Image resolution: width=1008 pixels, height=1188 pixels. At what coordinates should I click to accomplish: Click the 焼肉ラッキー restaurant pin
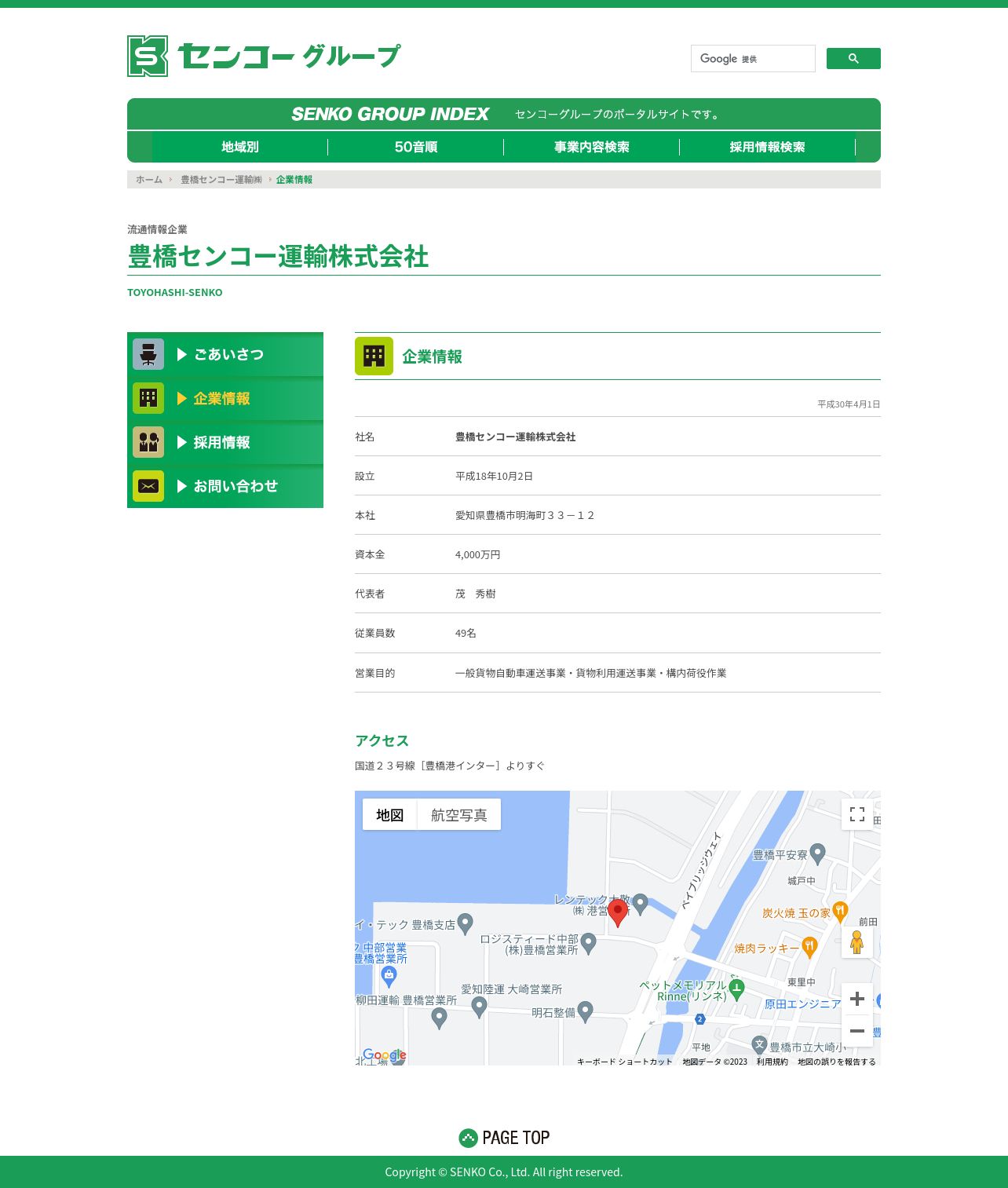point(809,947)
